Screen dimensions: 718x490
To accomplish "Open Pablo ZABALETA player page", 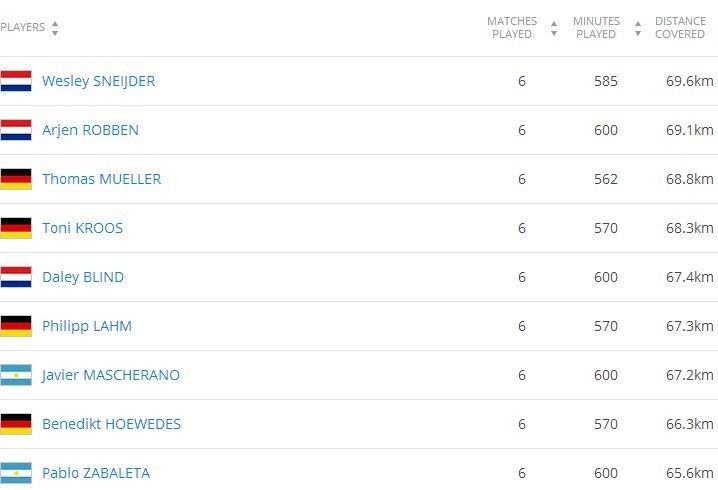I will [x=96, y=473].
